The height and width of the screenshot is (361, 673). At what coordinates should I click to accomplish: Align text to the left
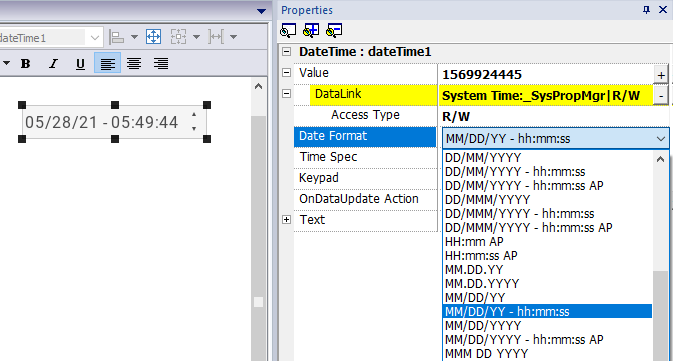pos(107,64)
